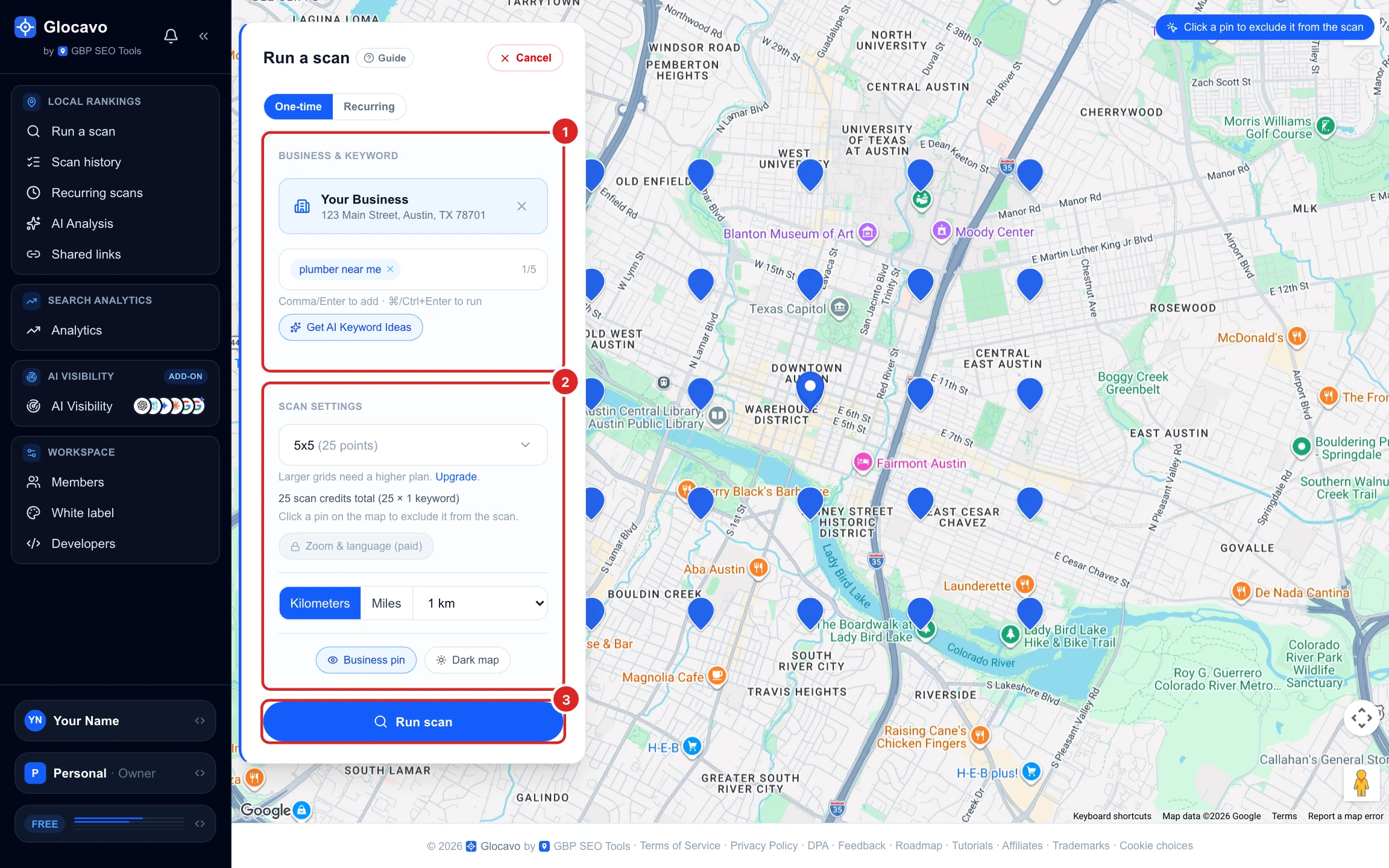The width and height of the screenshot is (1389, 868).
Task: Open the Guide help button
Action: coord(385,58)
